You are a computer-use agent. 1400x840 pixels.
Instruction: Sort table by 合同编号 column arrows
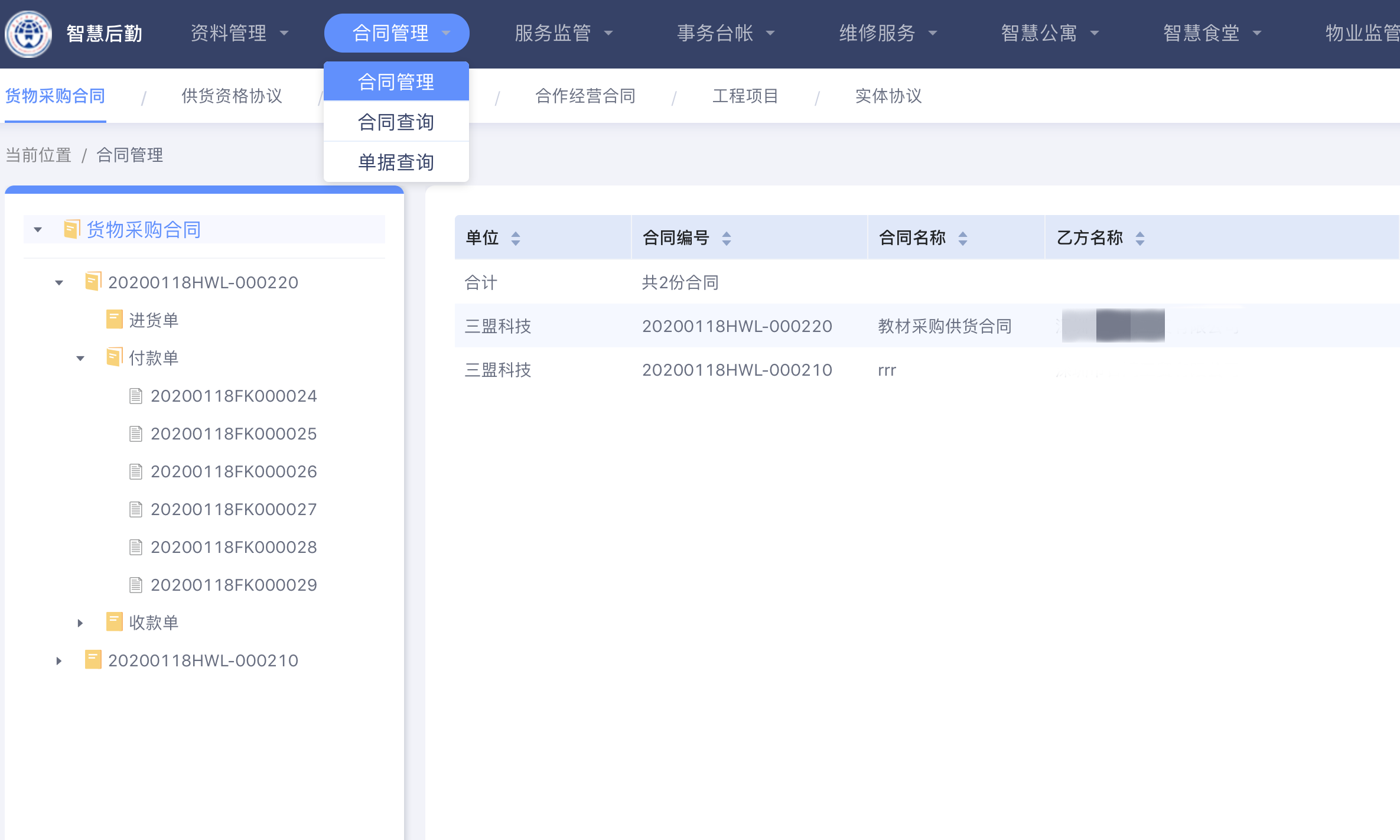point(727,238)
